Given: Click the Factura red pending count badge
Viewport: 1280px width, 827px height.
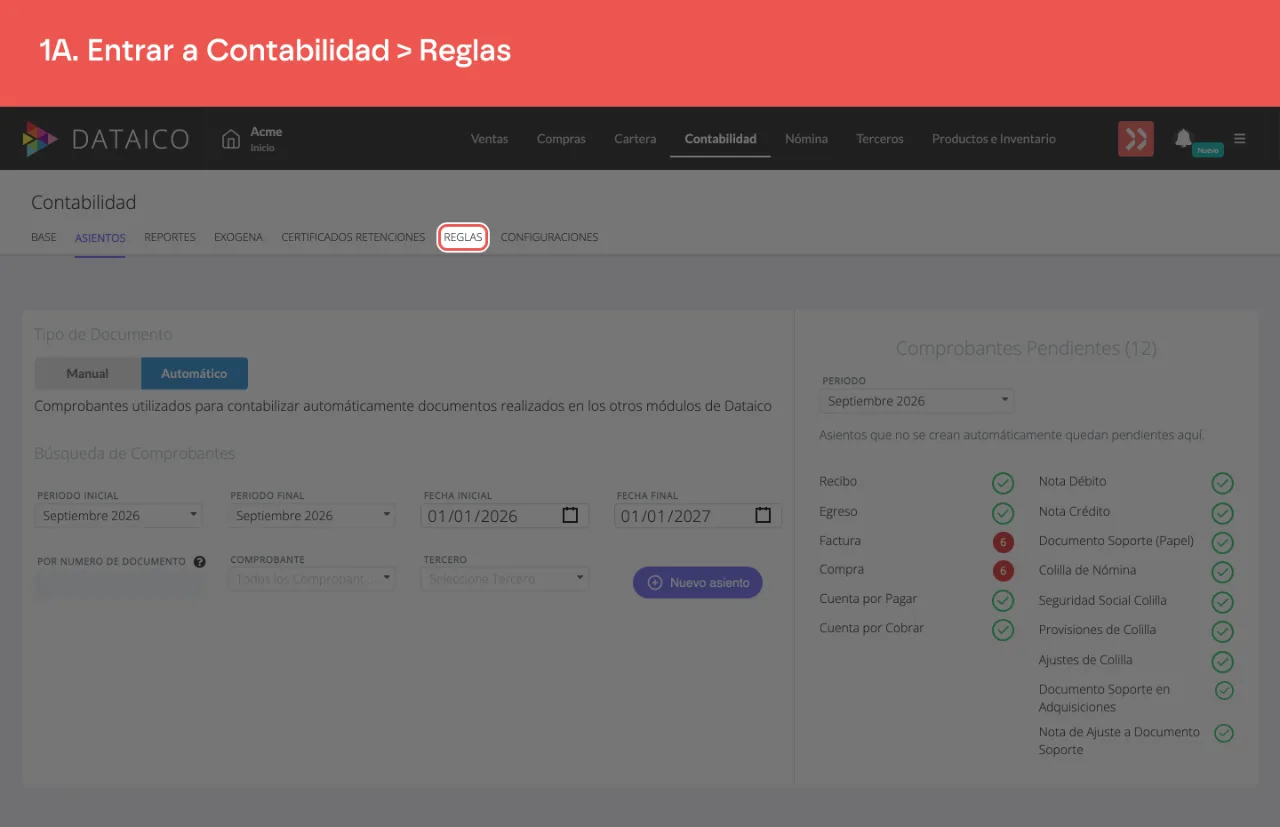Looking at the screenshot, I should (x=1003, y=542).
